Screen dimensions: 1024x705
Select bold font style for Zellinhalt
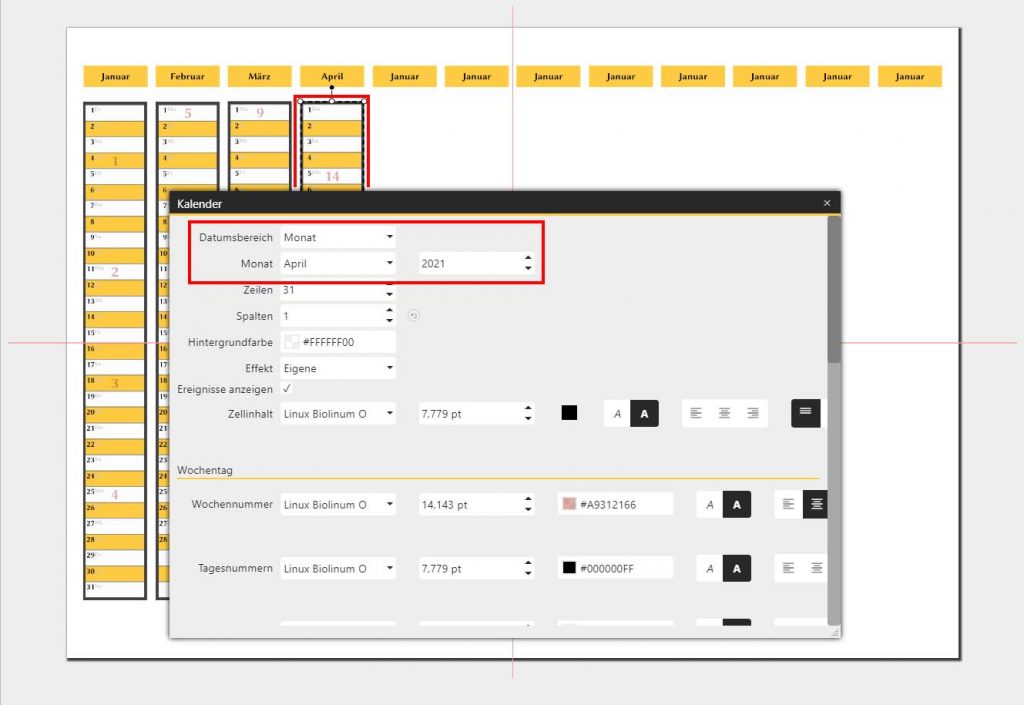(645, 414)
